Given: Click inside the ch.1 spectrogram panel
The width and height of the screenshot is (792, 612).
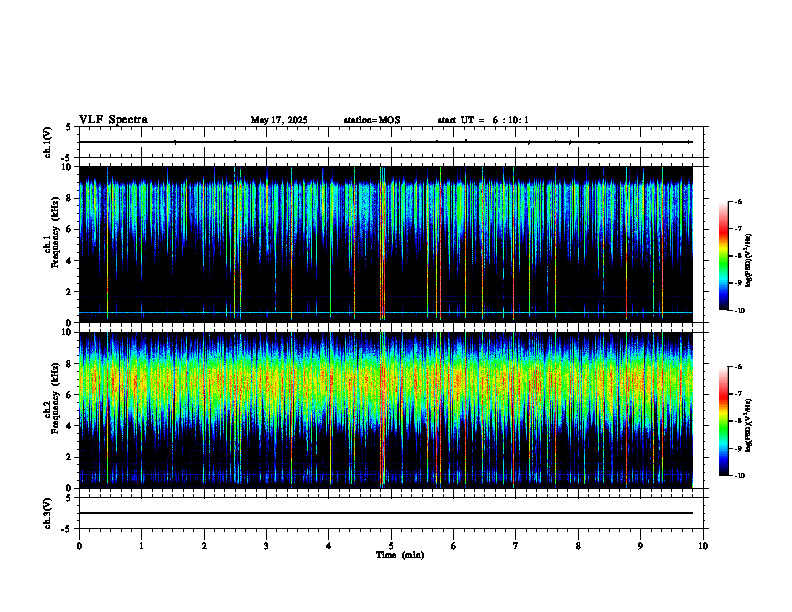Looking at the screenshot, I should [x=386, y=244].
